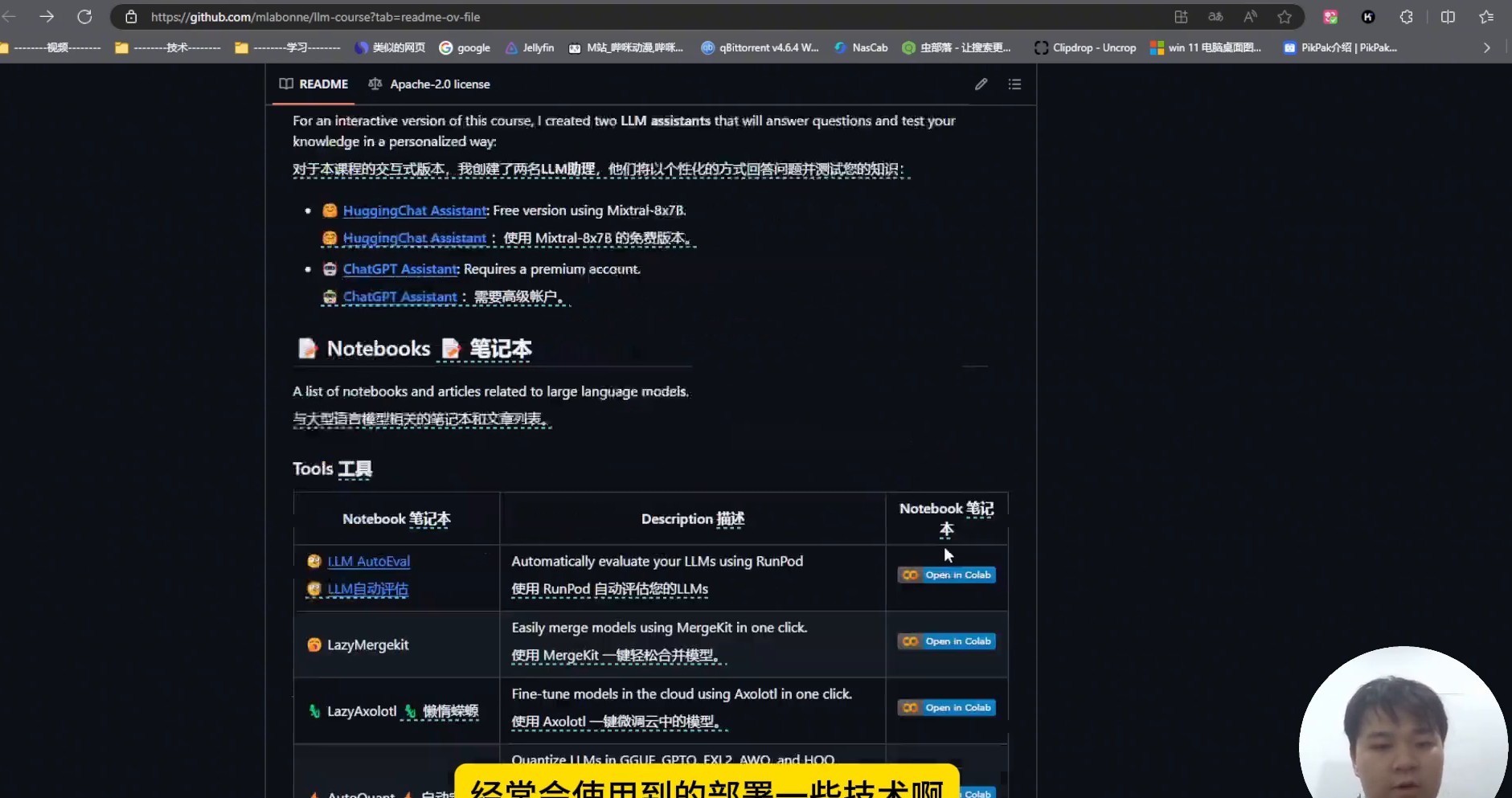1512x798 pixels.
Task: Click the LazyAxolotl table cell
Action: tap(396, 711)
